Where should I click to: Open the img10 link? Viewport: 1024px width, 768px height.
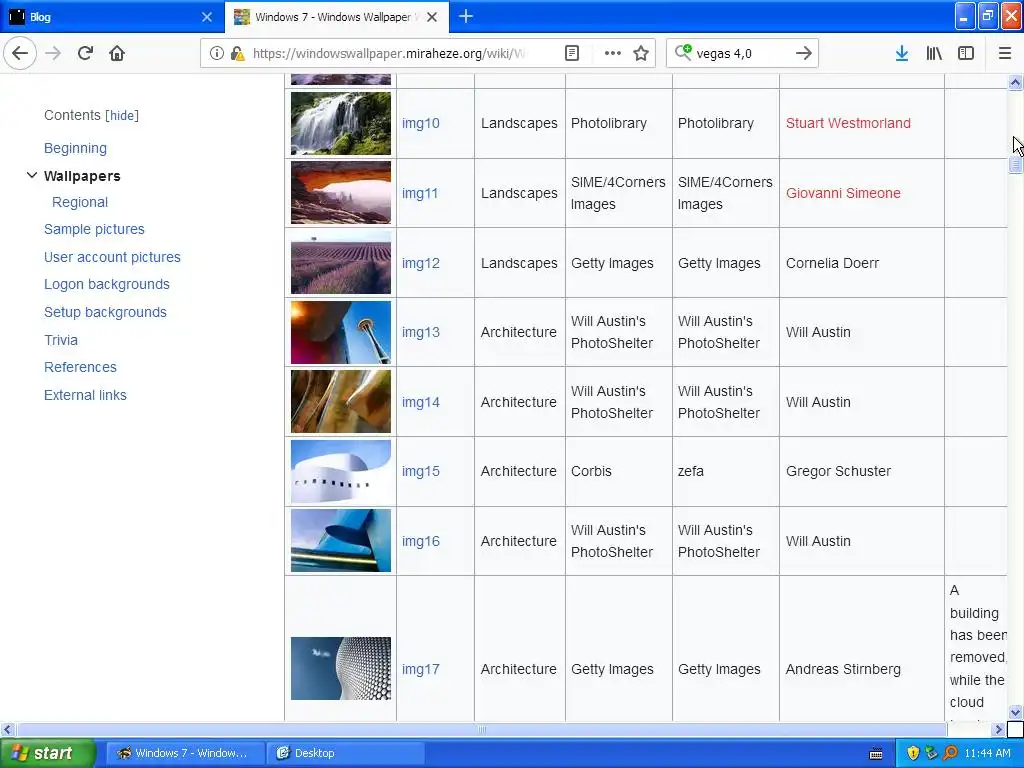pyautogui.click(x=421, y=123)
